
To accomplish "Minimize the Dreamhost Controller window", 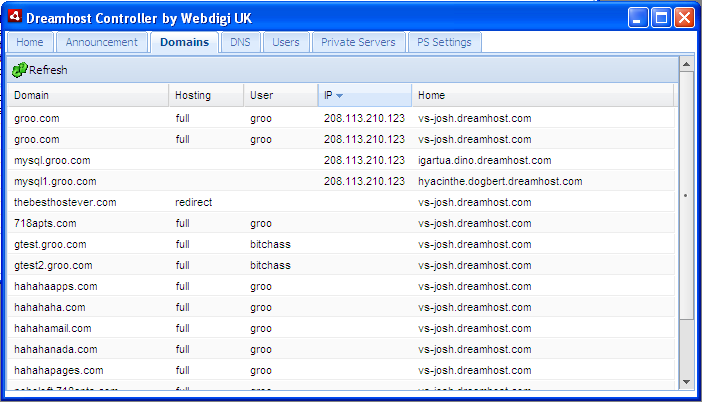I will click(x=638, y=18).
